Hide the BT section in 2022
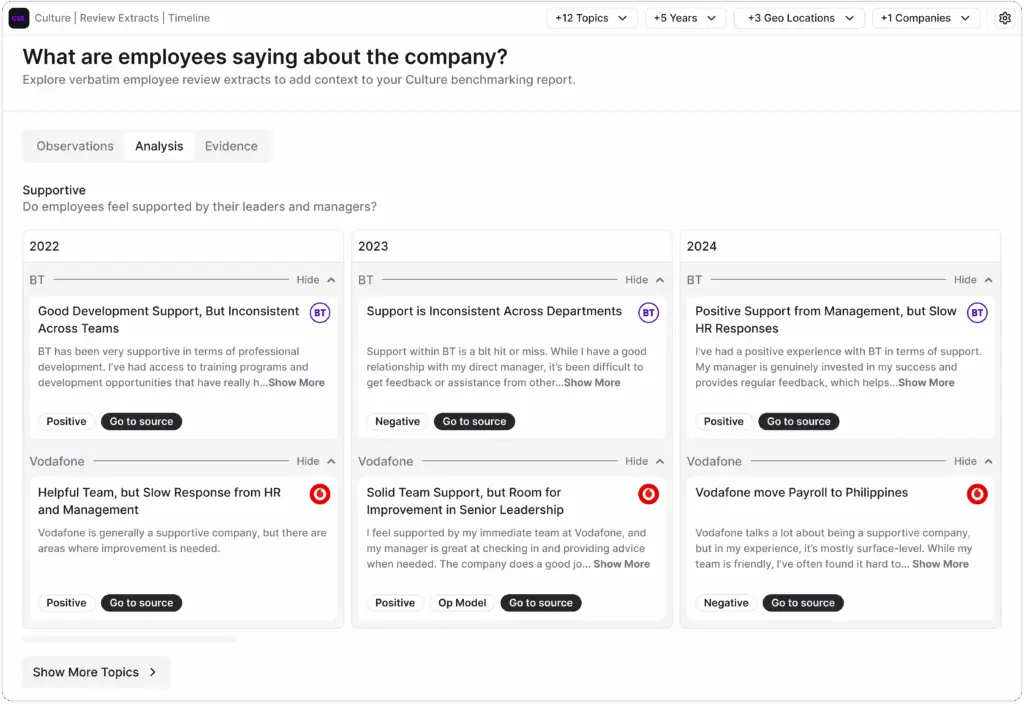 (x=316, y=280)
